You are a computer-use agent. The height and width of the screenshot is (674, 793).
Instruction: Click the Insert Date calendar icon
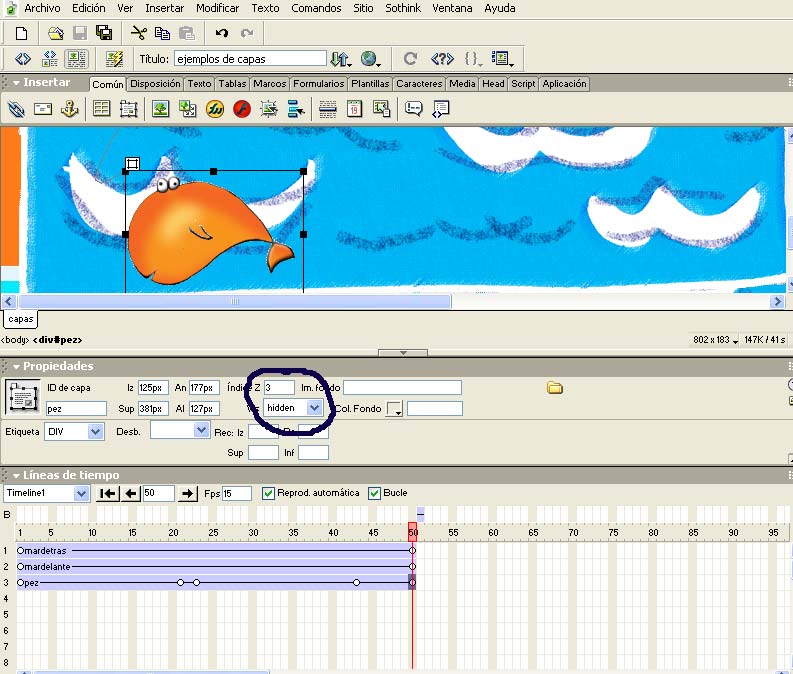pos(355,109)
